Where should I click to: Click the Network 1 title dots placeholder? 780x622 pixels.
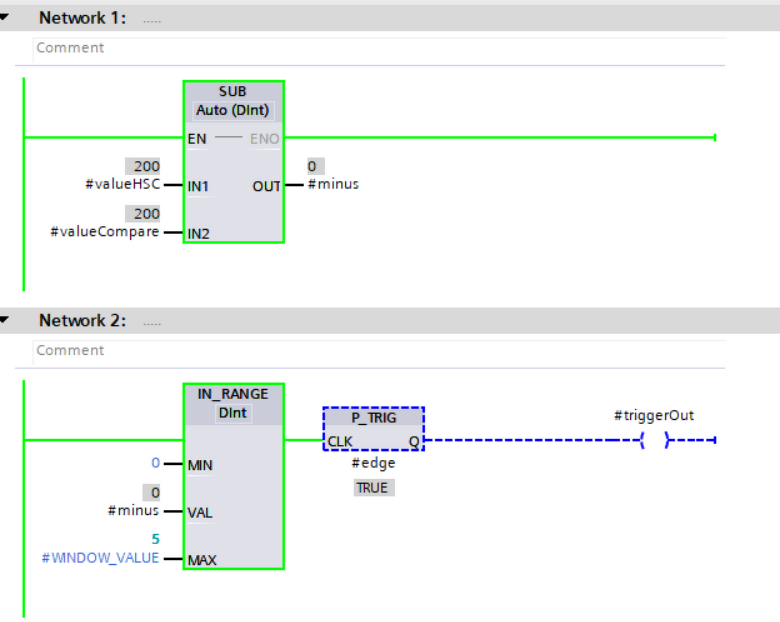[x=152, y=20]
